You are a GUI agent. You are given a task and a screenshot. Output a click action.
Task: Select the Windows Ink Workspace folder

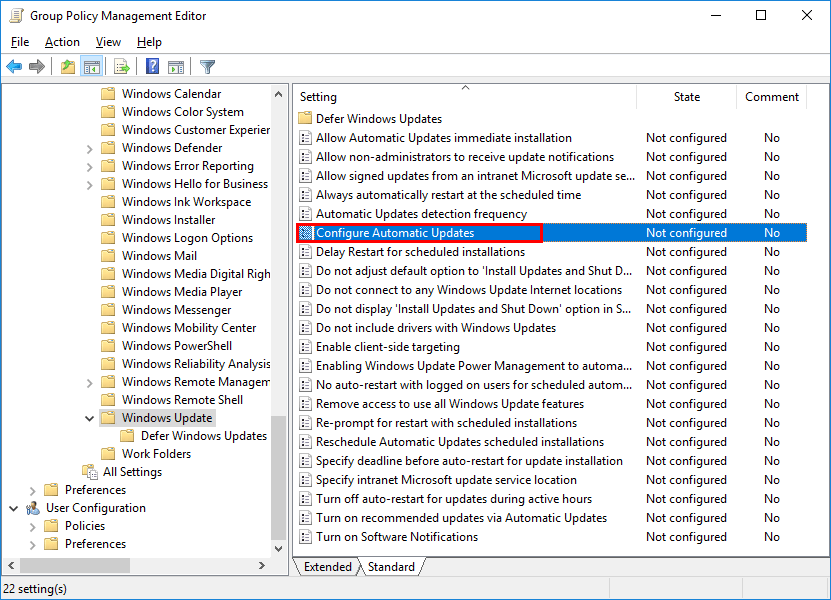pos(187,201)
